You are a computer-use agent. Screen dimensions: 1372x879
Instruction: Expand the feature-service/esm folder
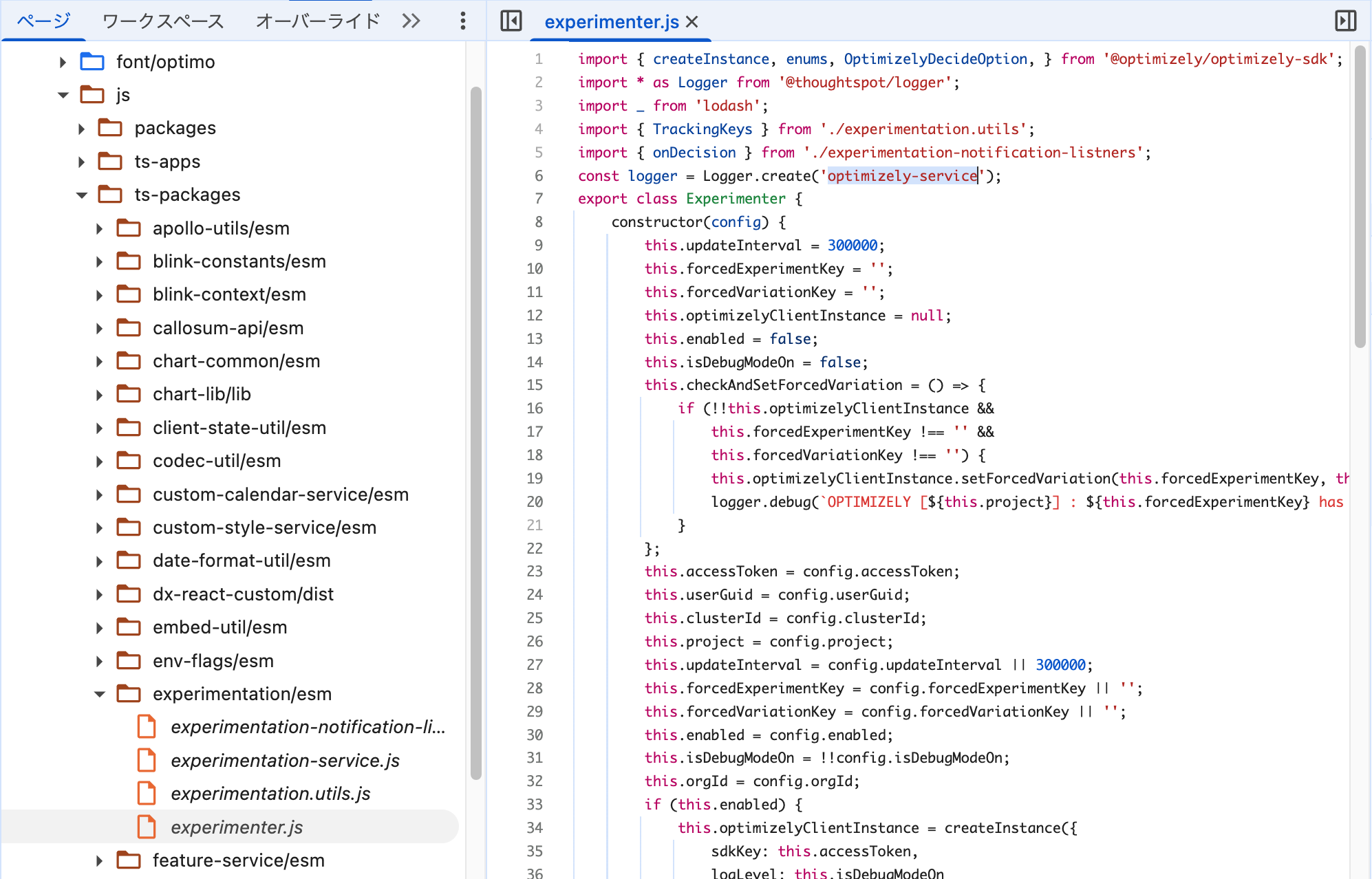tap(100, 860)
